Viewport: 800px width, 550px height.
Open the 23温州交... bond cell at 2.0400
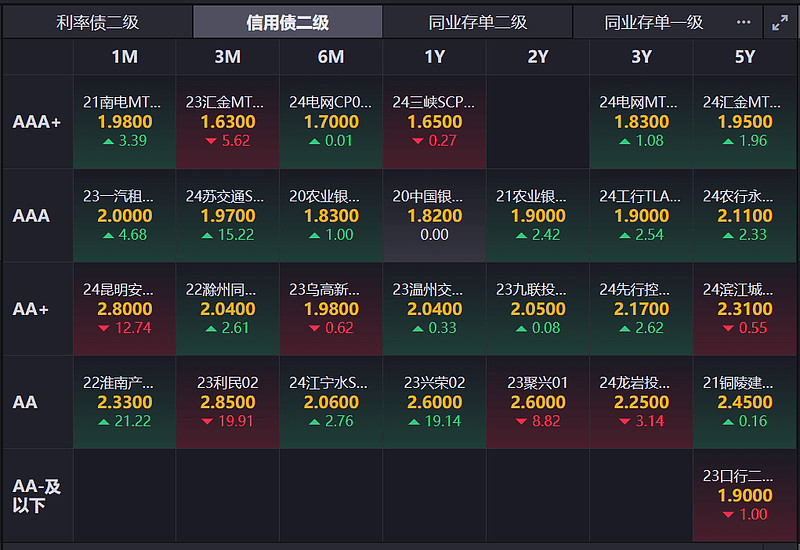[435, 309]
